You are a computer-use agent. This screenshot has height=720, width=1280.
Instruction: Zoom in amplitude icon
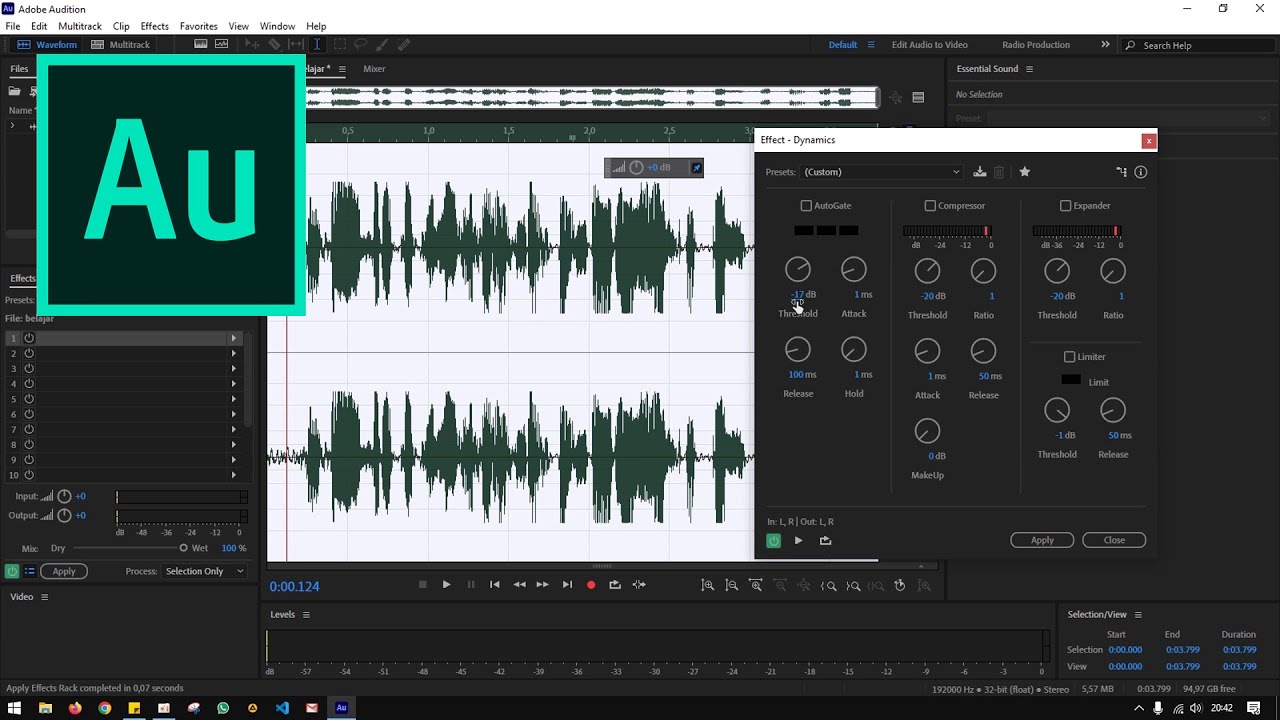pos(707,585)
